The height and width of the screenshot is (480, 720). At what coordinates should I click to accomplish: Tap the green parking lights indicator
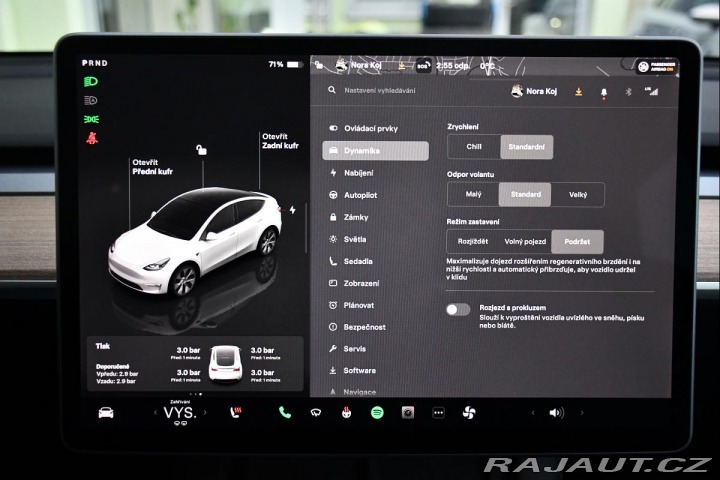(x=91, y=119)
